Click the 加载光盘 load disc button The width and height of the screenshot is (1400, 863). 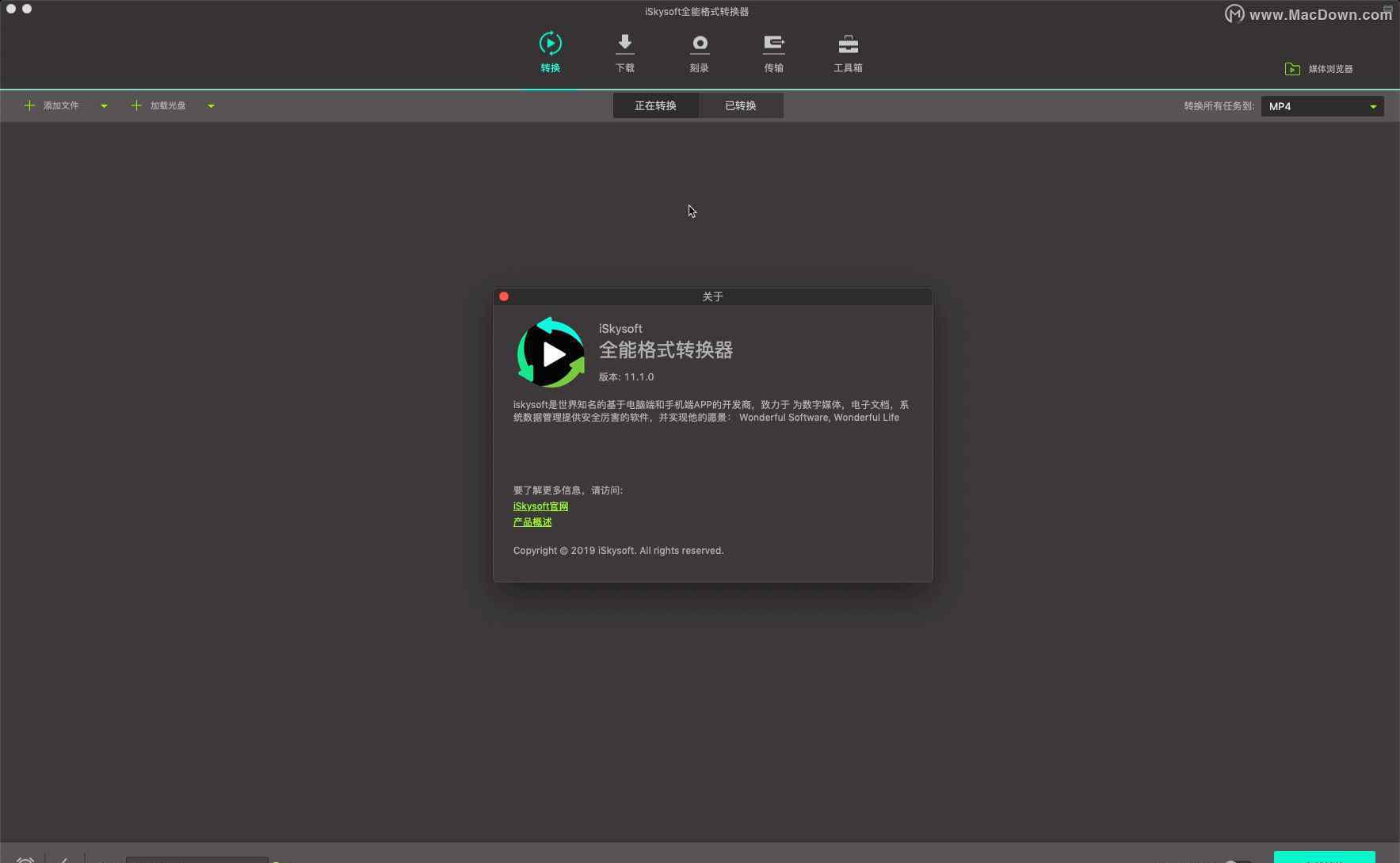[x=158, y=105]
